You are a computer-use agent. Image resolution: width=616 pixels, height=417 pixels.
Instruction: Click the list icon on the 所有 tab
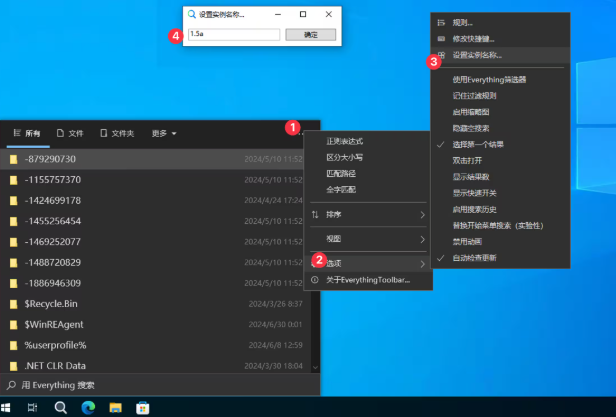(17, 133)
